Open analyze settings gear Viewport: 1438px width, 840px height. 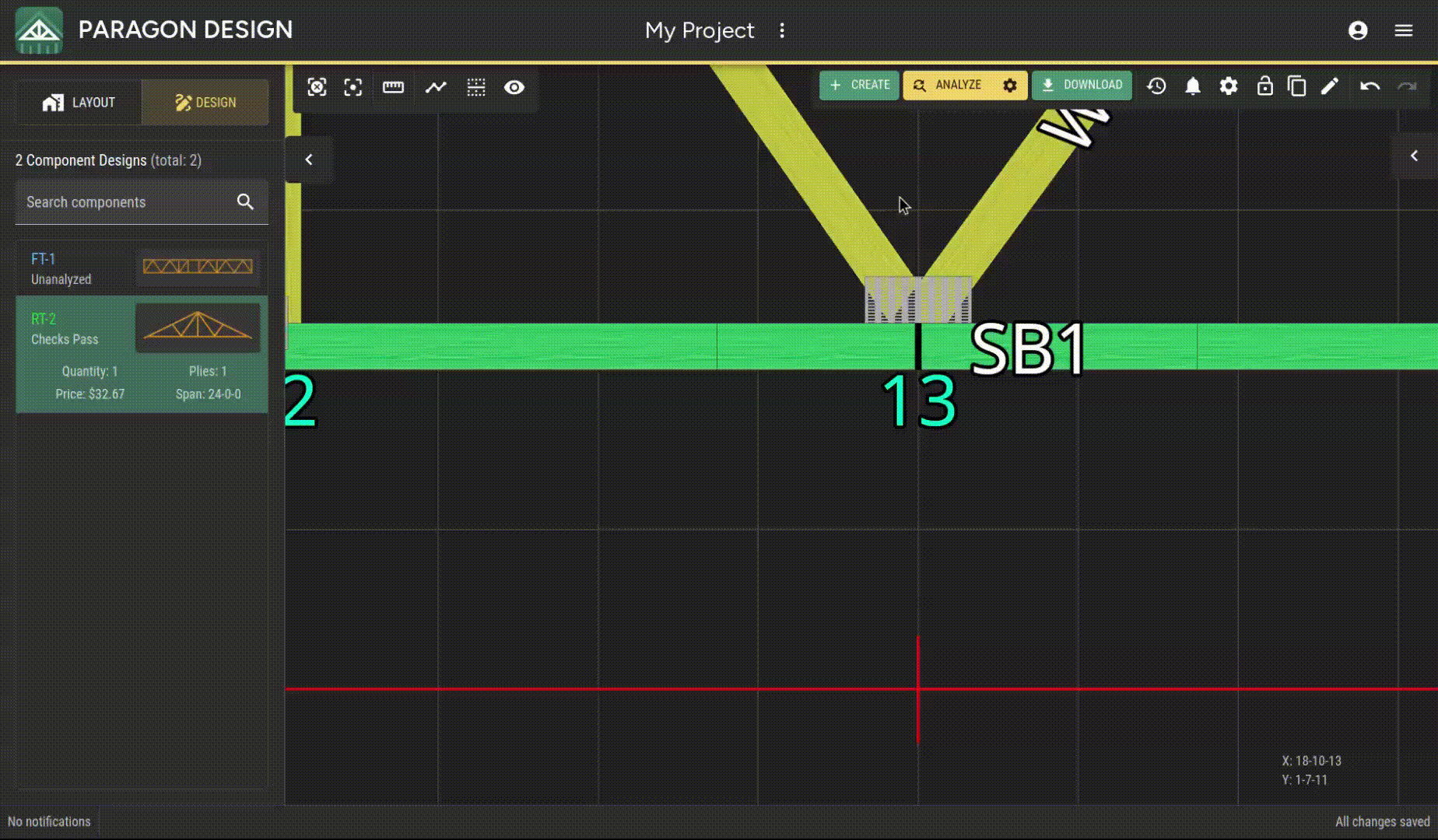pyautogui.click(x=1010, y=86)
